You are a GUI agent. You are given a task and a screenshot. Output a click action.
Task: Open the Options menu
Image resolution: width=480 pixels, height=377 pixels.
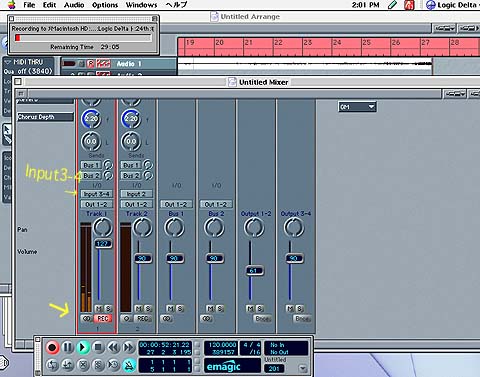105,5
